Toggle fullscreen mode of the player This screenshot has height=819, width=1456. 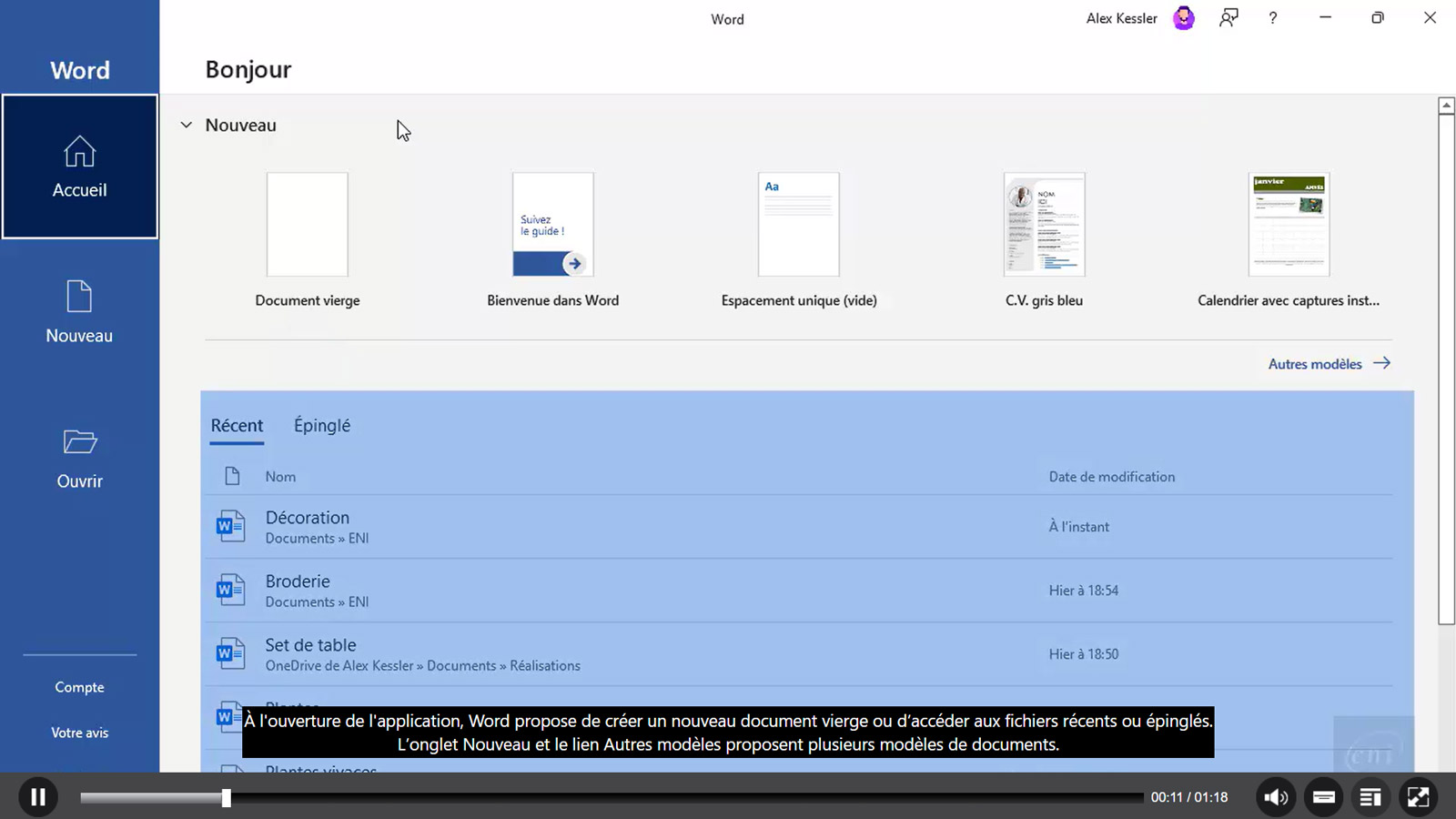1418,797
